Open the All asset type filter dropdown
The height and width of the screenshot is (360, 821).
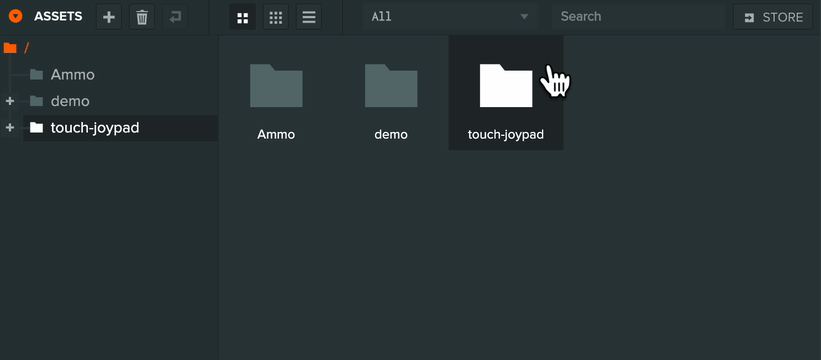pos(450,17)
